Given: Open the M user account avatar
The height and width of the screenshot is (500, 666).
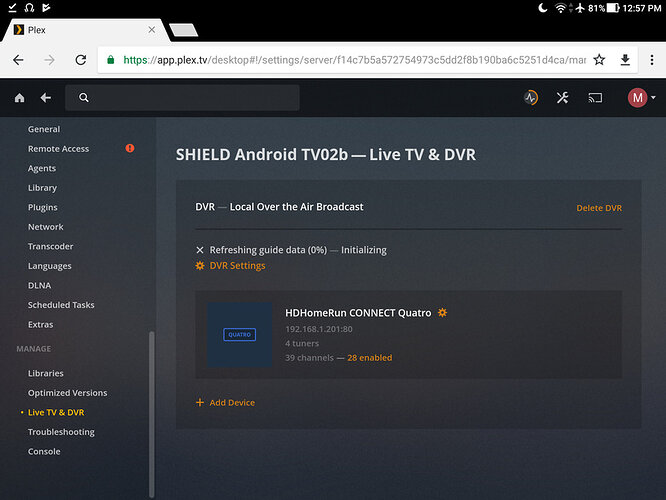Looking at the screenshot, I should (638, 98).
